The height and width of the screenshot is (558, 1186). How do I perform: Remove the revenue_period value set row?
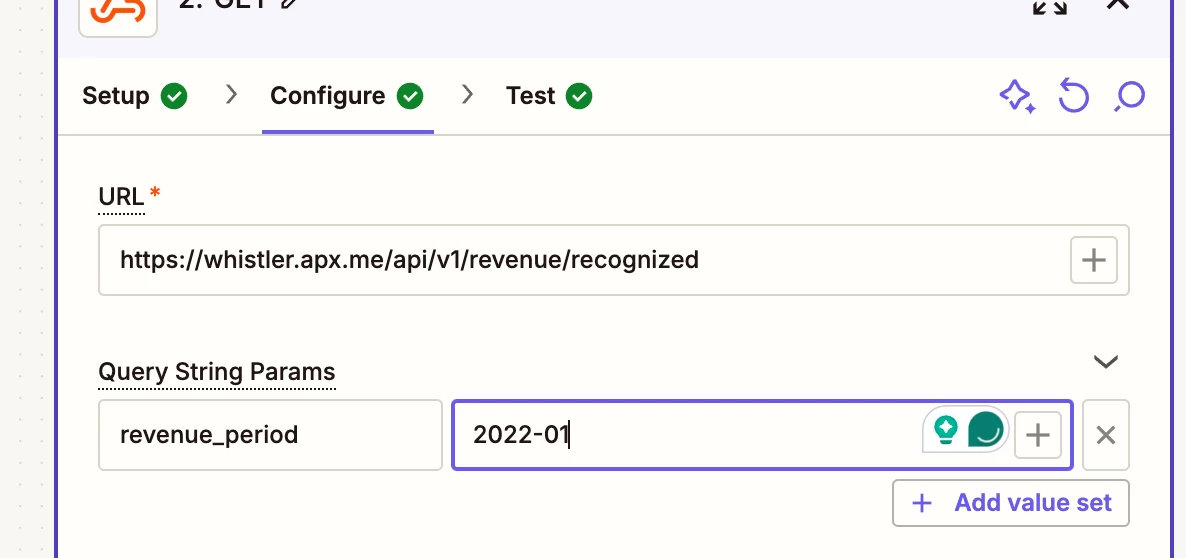1106,435
